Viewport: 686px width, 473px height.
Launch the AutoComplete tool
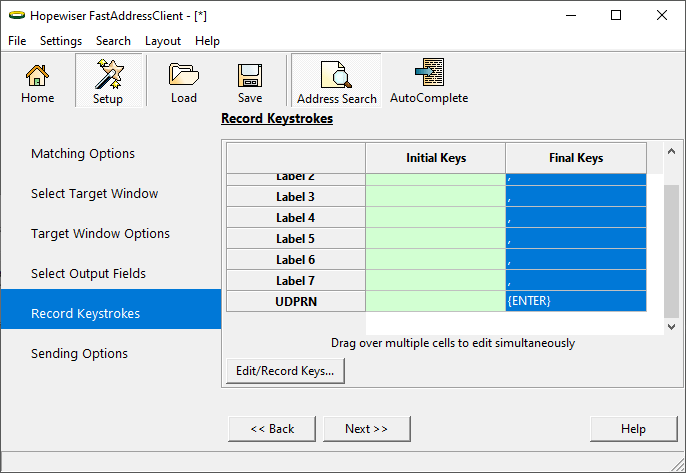tap(429, 81)
